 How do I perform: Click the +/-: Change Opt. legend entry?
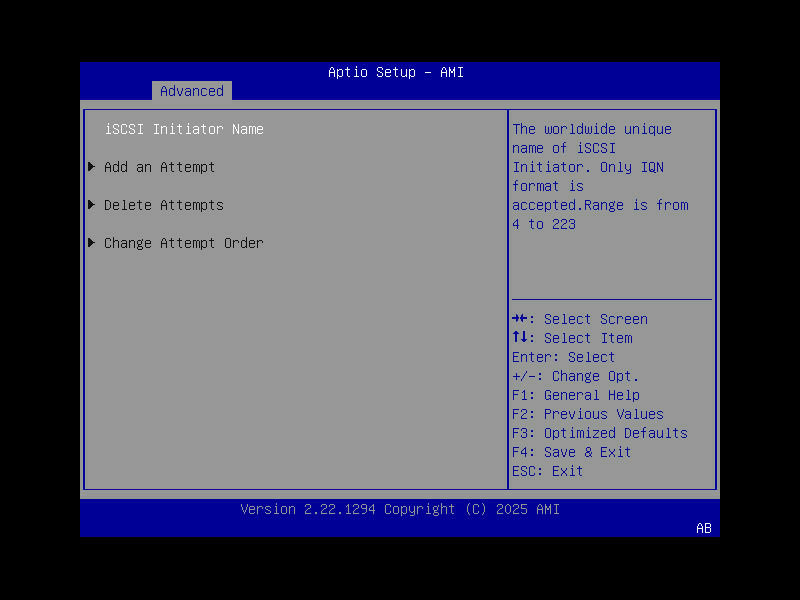(x=578, y=376)
